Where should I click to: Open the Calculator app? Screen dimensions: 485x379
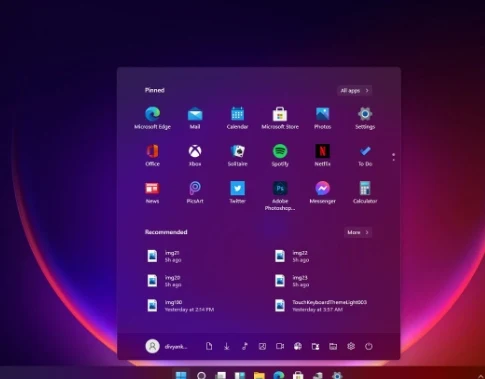pos(365,192)
